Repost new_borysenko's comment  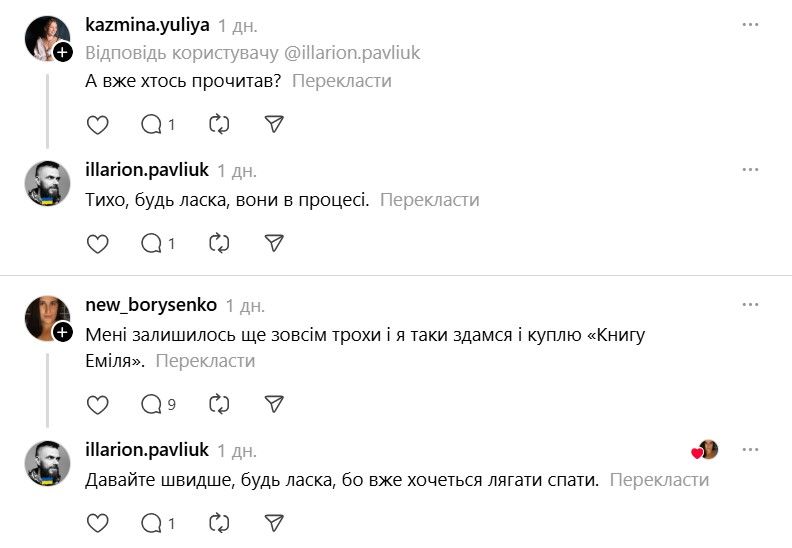tap(219, 404)
